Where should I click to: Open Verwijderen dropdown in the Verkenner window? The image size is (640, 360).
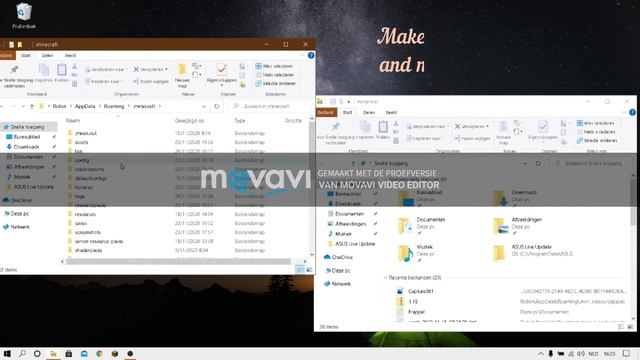point(472,127)
